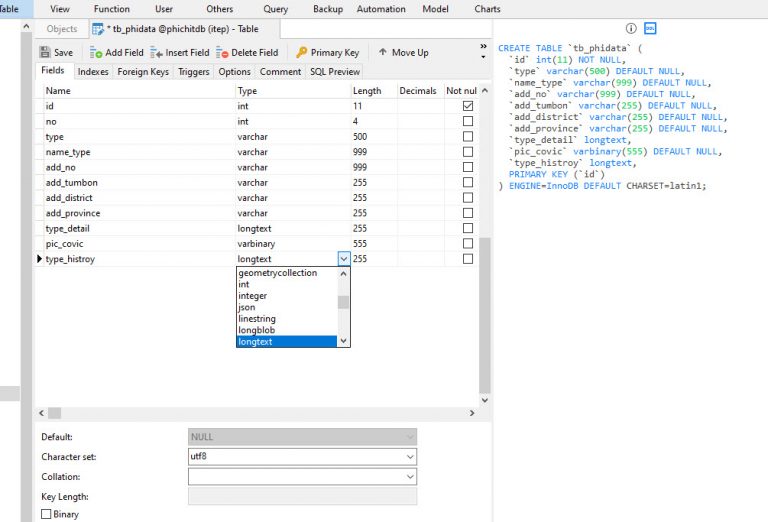Image resolution: width=768 pixels, height=522 pixels.
Task: Click the Save toolbar icon
Action: (x=45, y=52)
